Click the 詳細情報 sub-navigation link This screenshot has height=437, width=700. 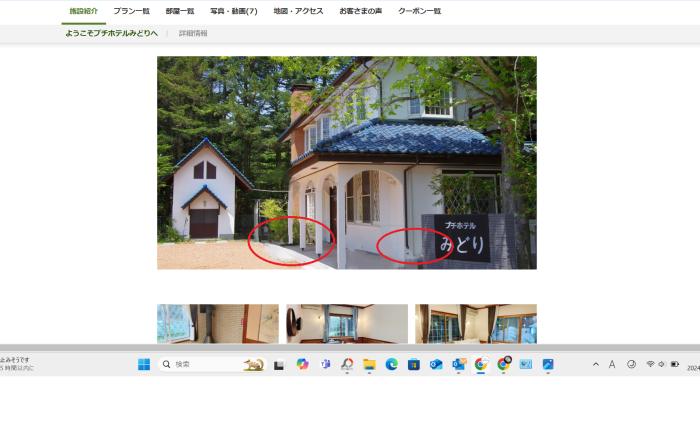coord(193,34)
